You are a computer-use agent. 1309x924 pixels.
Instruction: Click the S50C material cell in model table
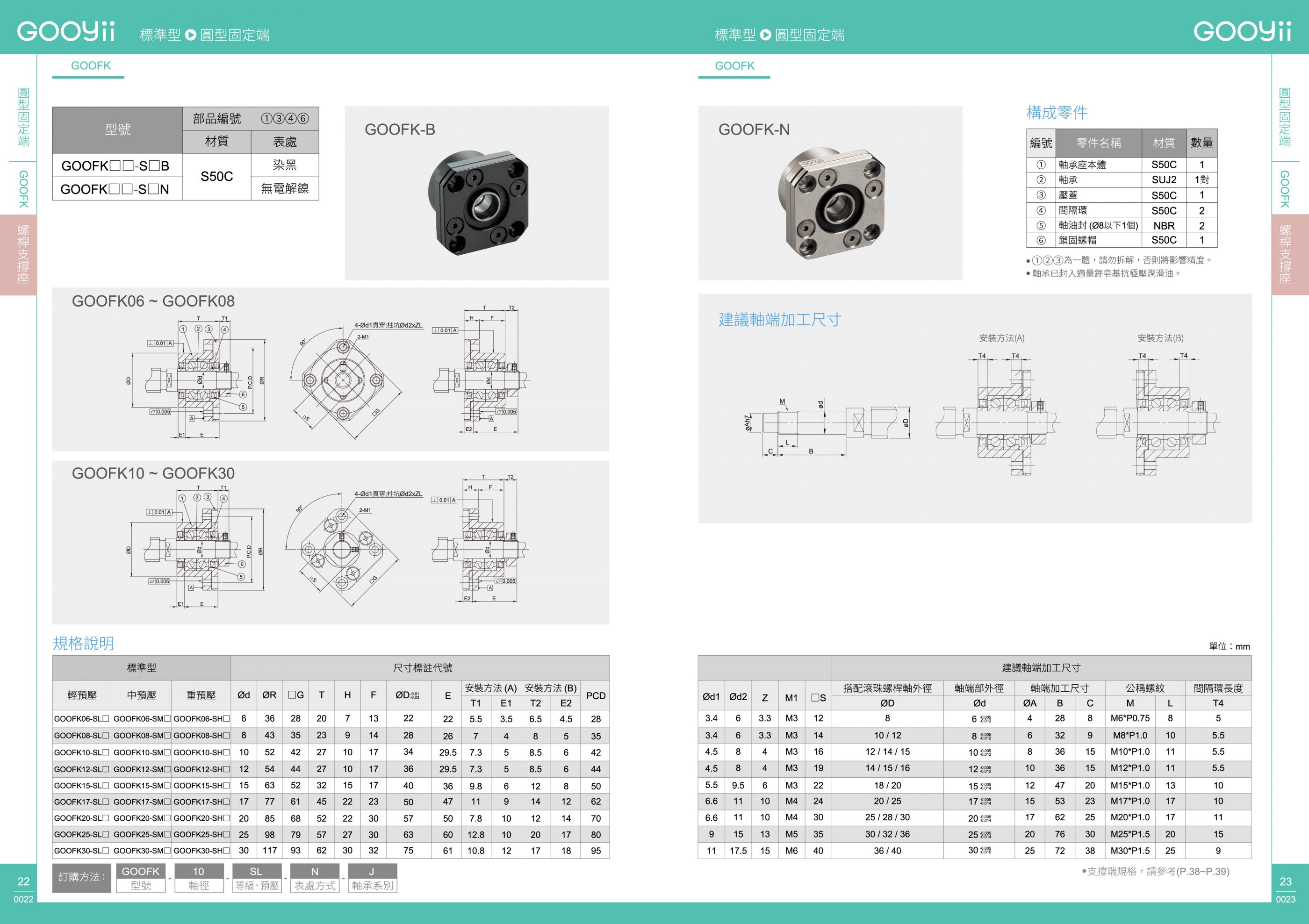[216, 177]
